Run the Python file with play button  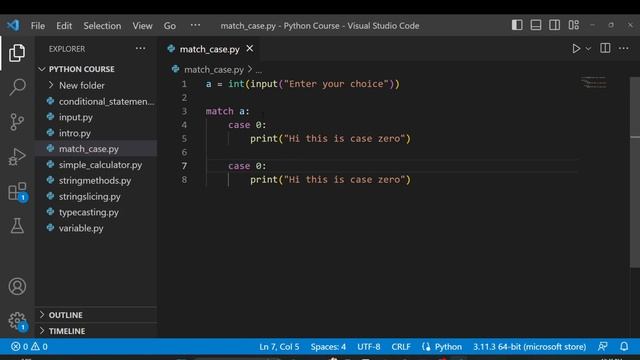click(x=576, y=49)
